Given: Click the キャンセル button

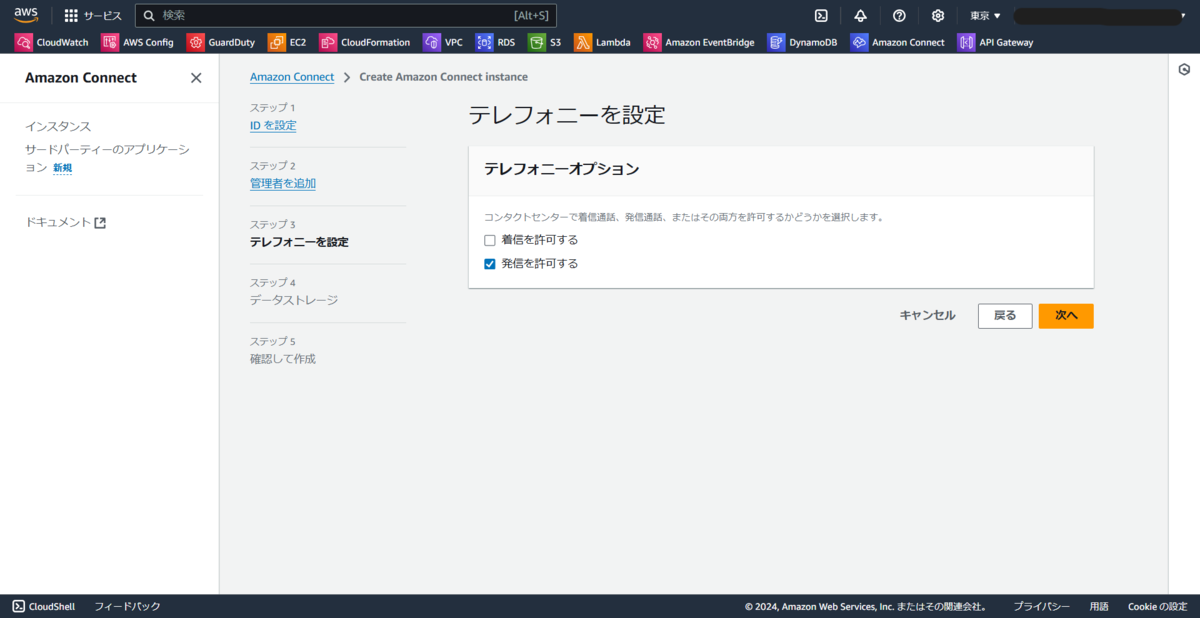Looking at the screenshot, I should [927, 315].
